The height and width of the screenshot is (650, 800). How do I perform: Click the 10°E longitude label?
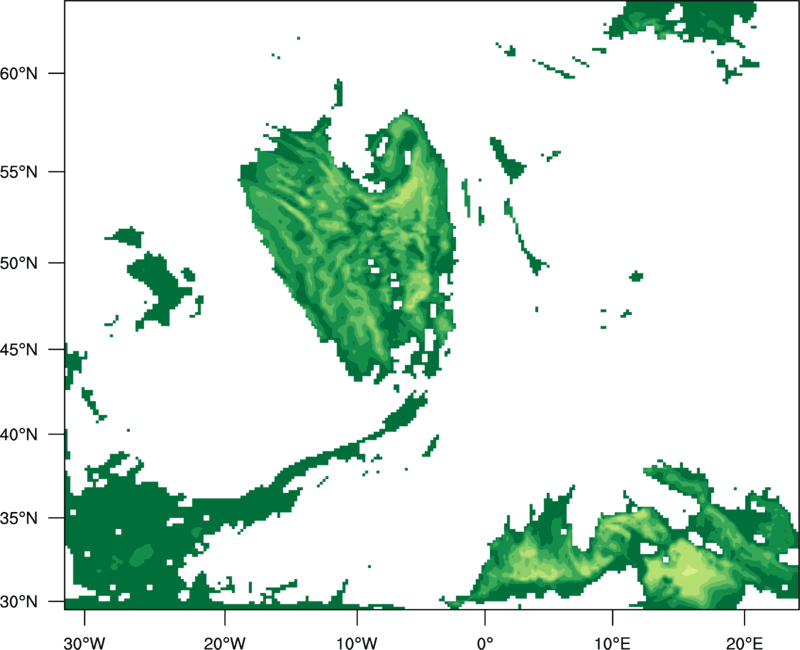[612, 643]
